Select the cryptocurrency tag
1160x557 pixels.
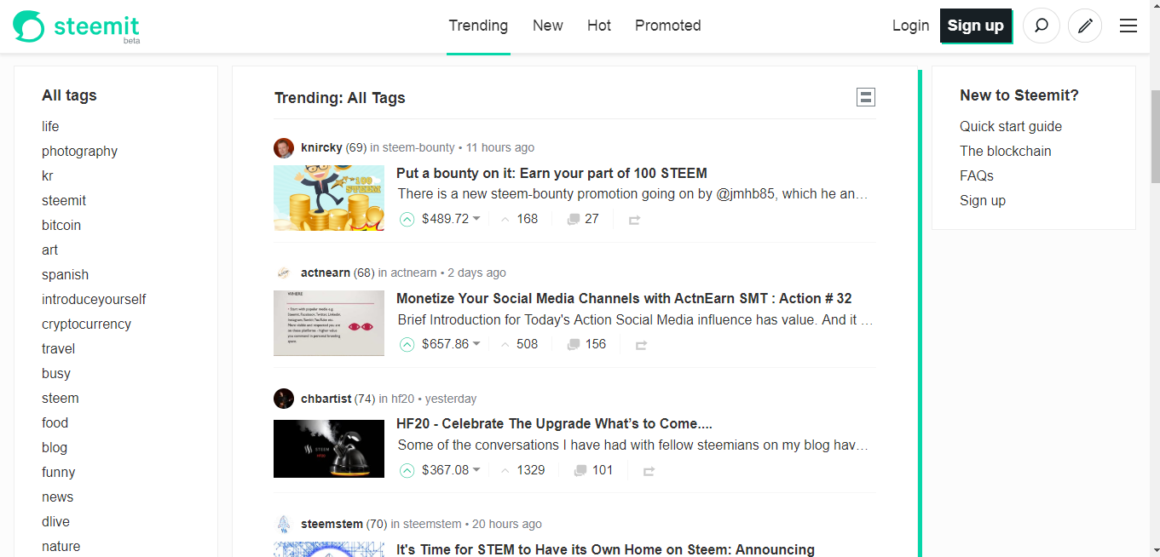tap(87, 324)
